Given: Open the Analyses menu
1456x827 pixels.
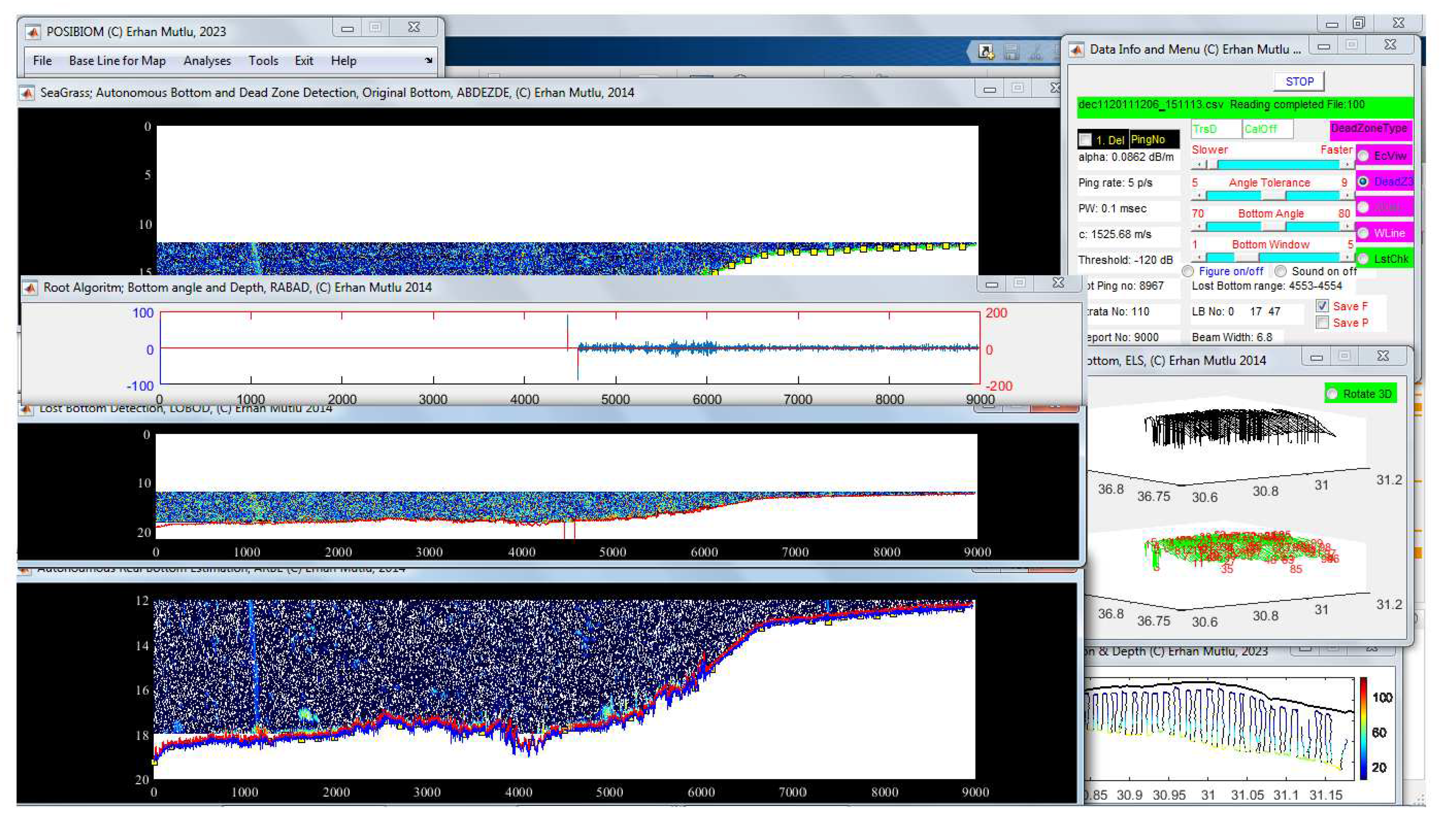Looking at the screenshot, I should pyautogui.click(x=207, y=61).
